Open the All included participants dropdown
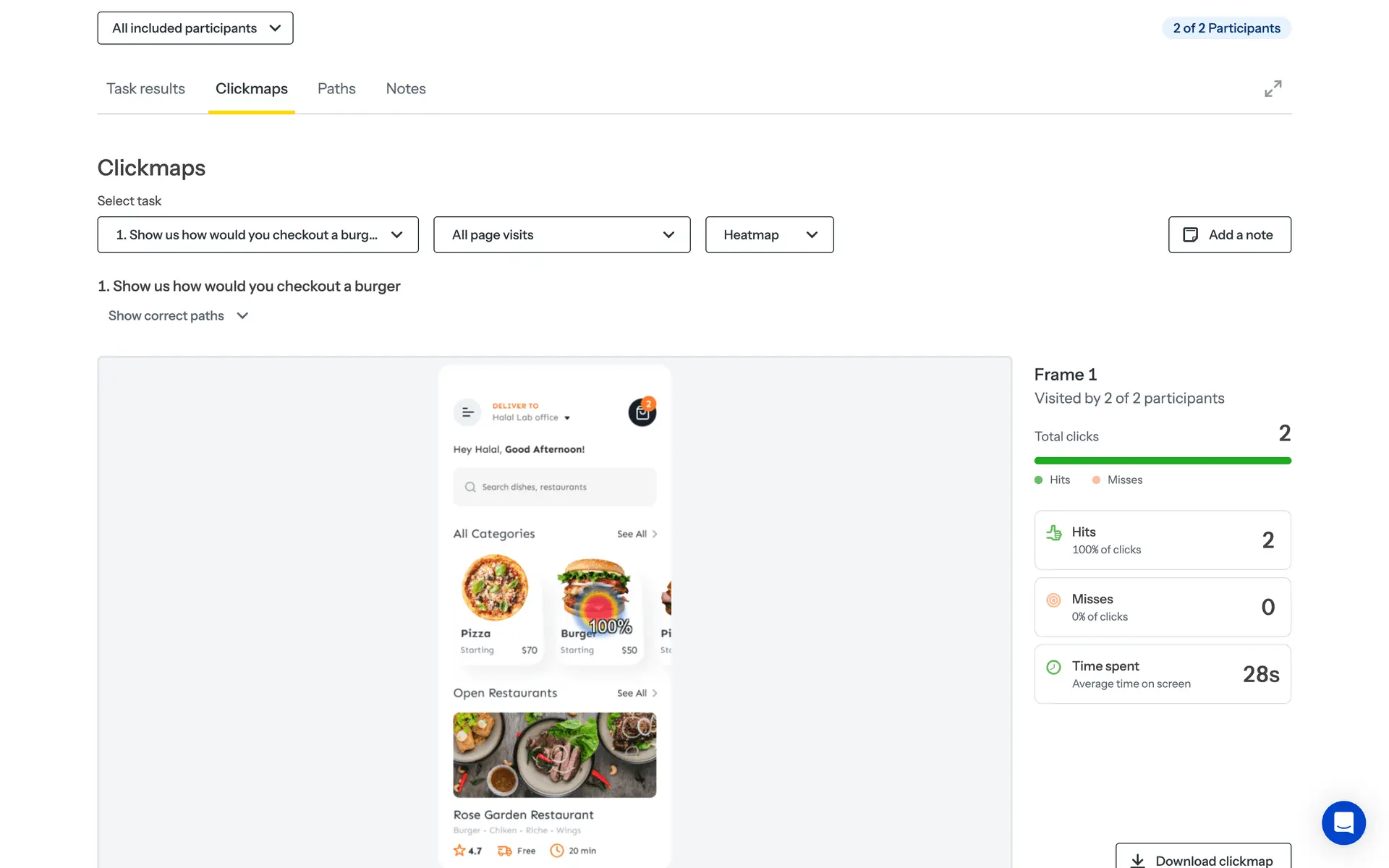The height and width of the screenshot is (868, 1389). pos(195,28)
